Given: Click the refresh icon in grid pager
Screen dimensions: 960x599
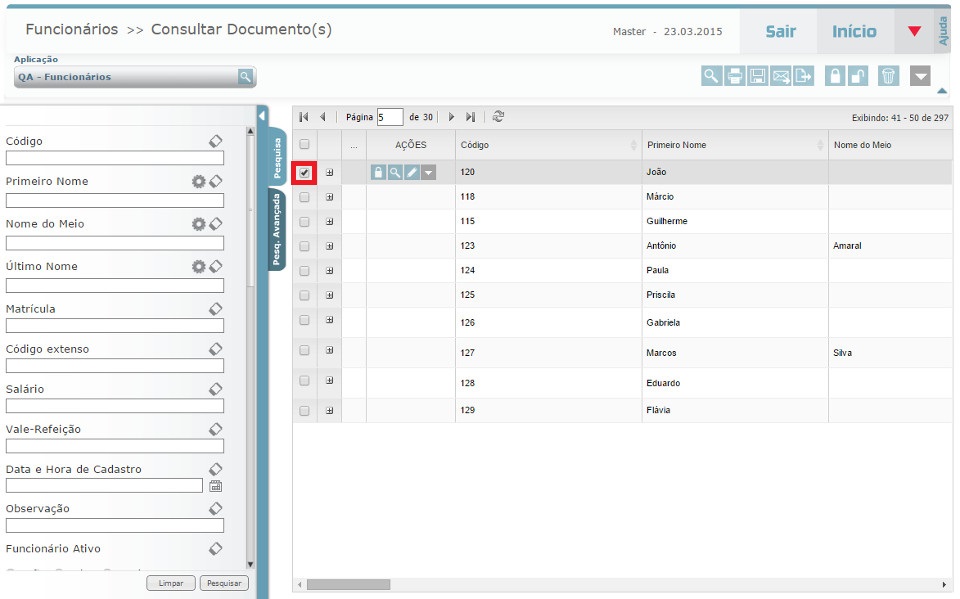Looking at the screenshot, I should tap(499, 117).
